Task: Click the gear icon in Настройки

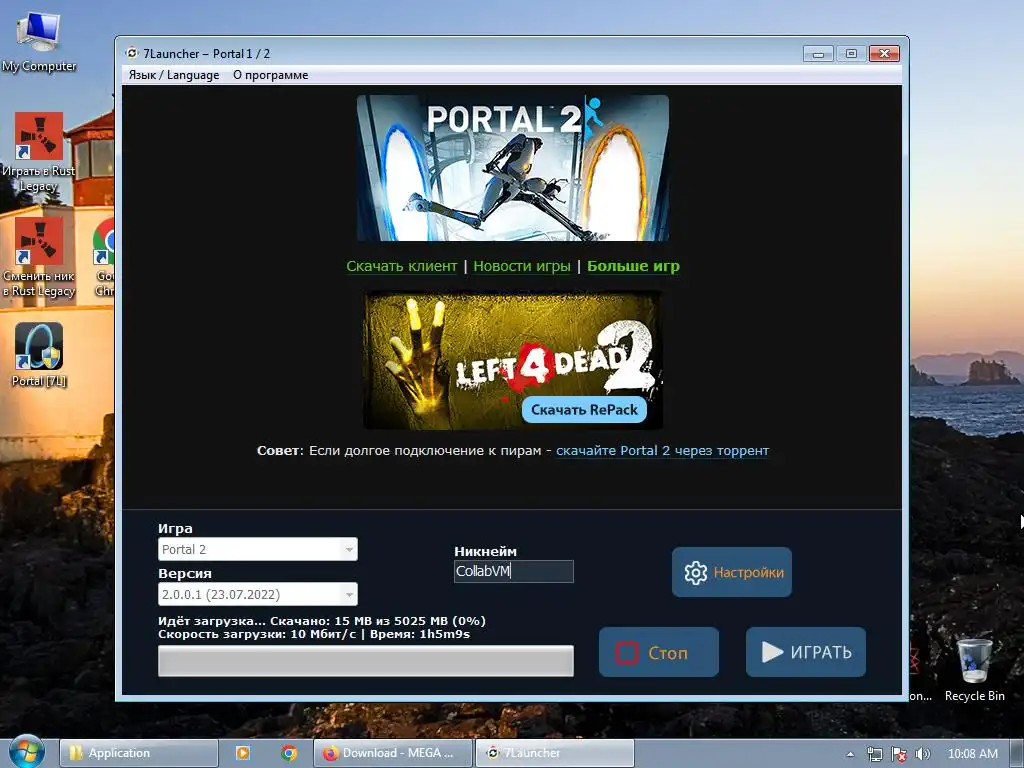Action: coord(696,573)
